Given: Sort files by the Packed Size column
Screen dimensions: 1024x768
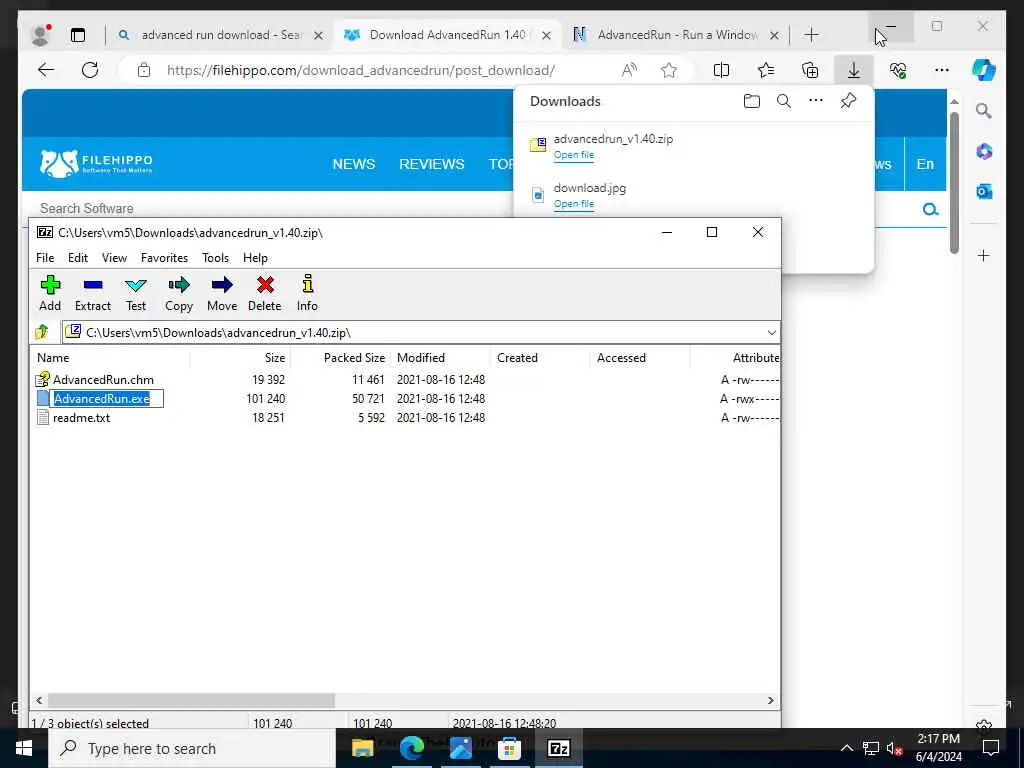Looking at the screenshot, I should point(340,358).
